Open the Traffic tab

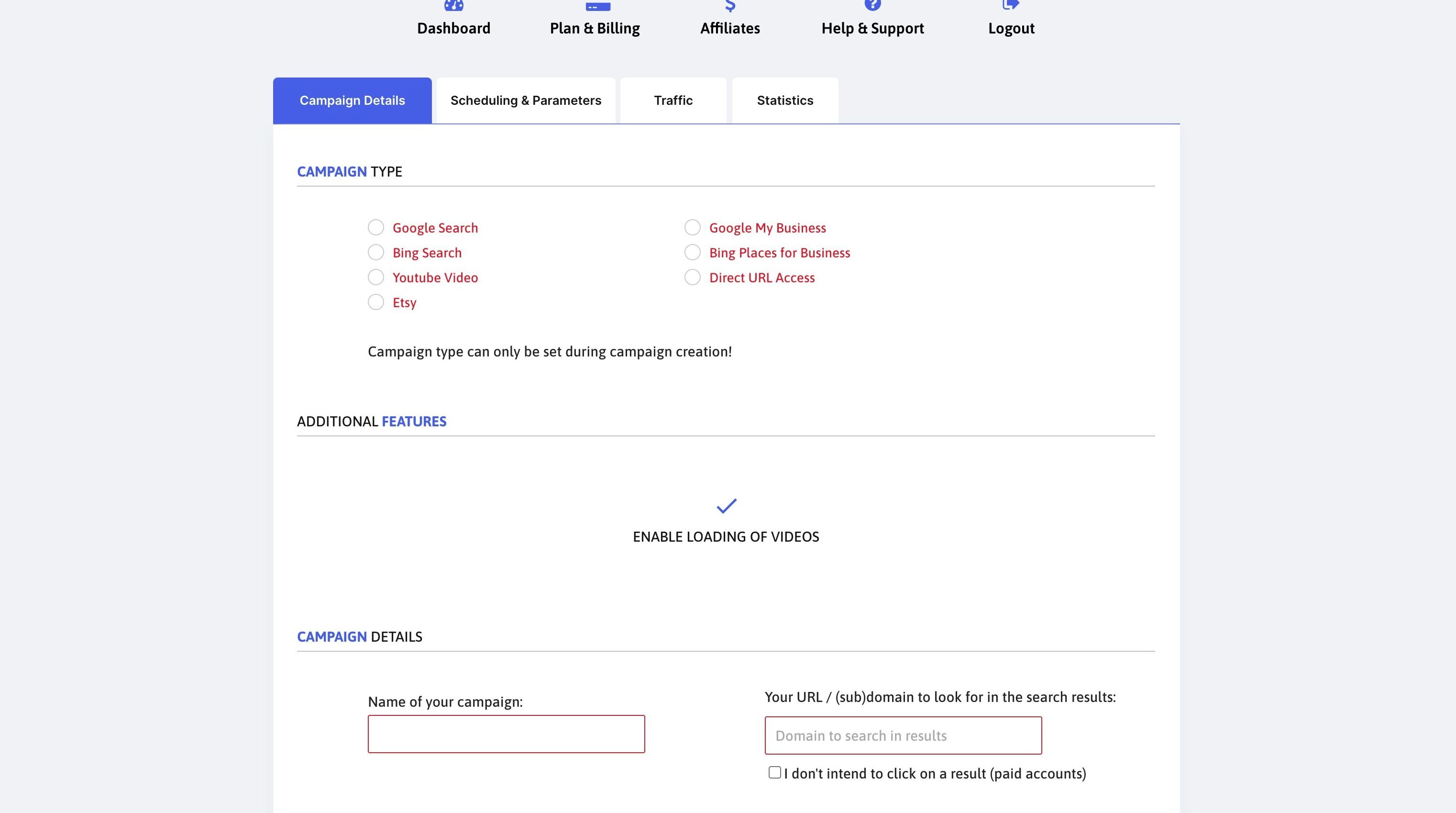(673, 100)
